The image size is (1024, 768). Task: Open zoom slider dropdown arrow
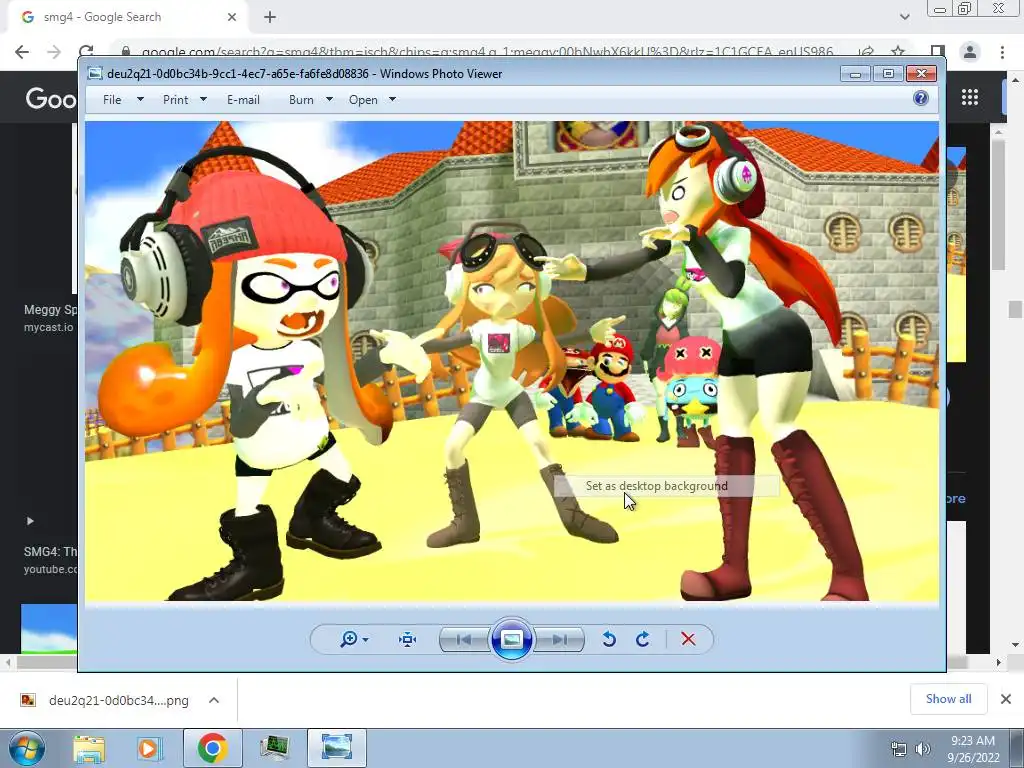(365, 639)
